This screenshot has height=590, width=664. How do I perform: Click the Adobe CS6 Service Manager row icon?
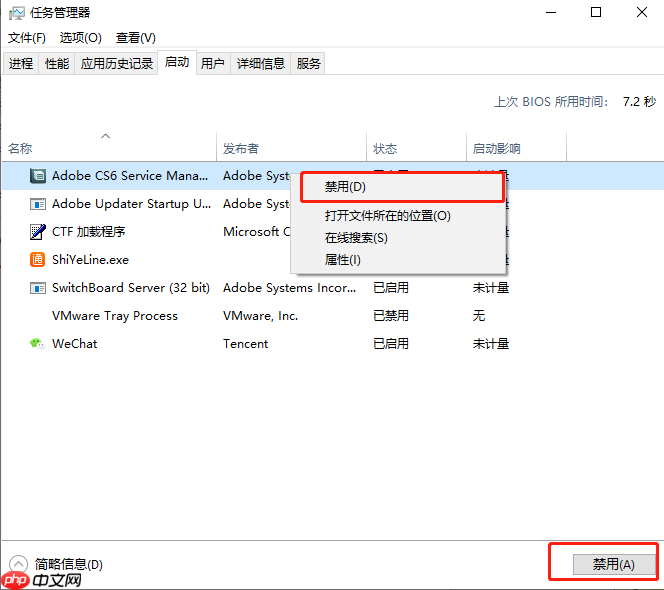[x=38, y=175]
